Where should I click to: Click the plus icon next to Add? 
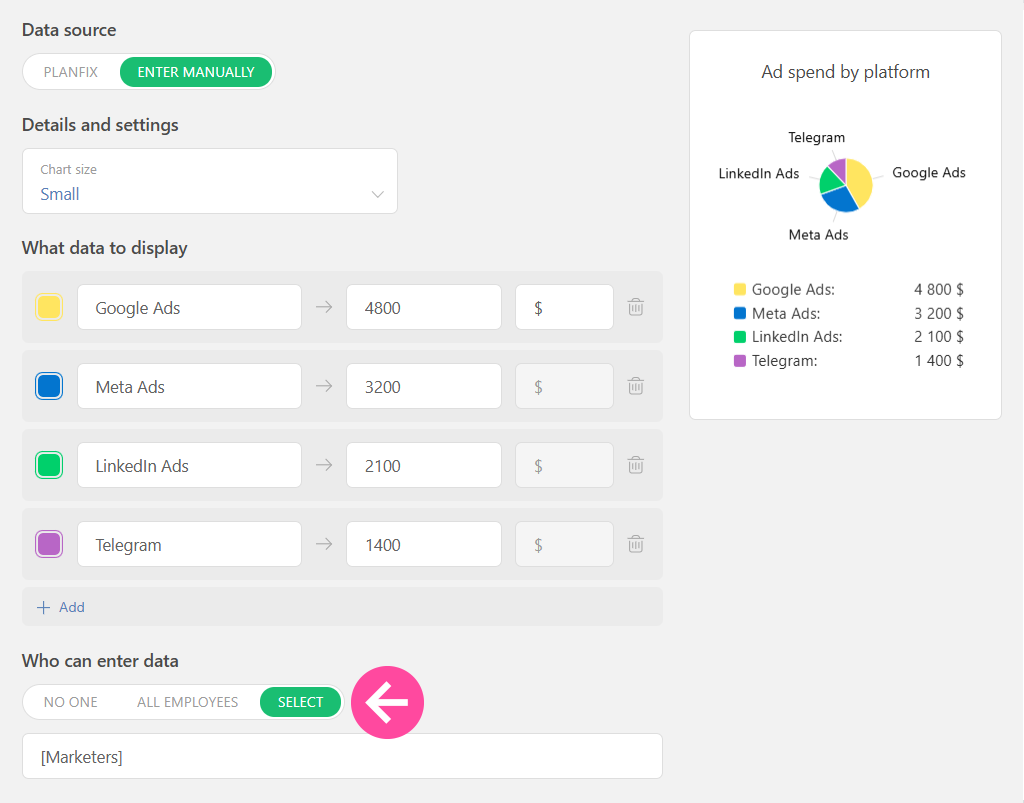43,607
